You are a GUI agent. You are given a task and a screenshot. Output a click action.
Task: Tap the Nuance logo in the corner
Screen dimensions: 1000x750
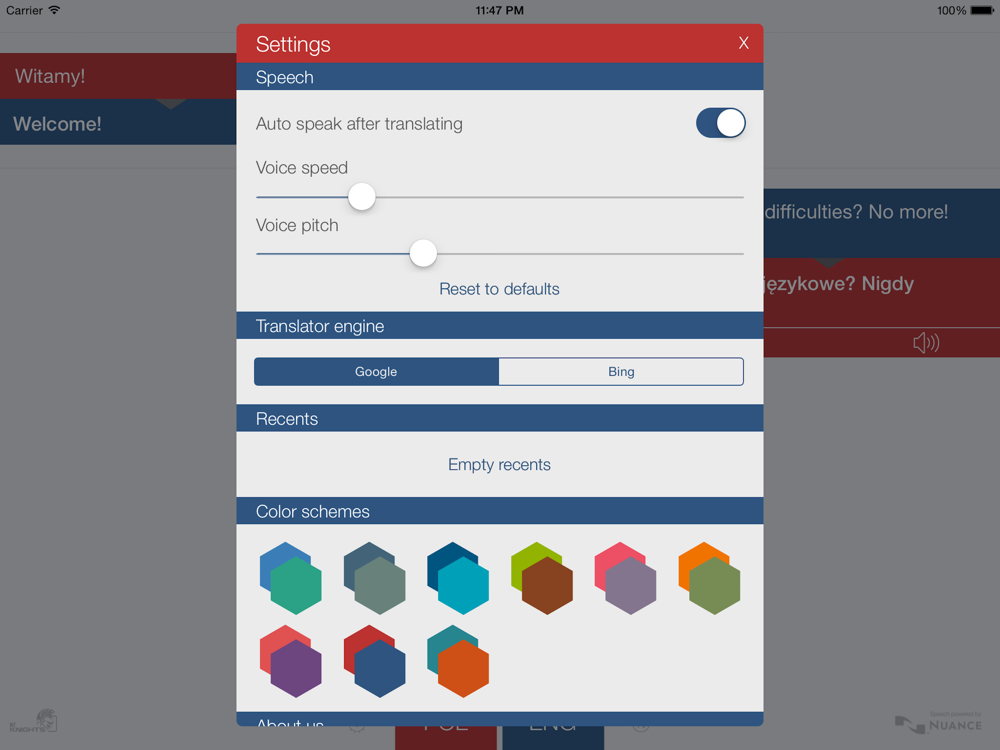point(939,723)
